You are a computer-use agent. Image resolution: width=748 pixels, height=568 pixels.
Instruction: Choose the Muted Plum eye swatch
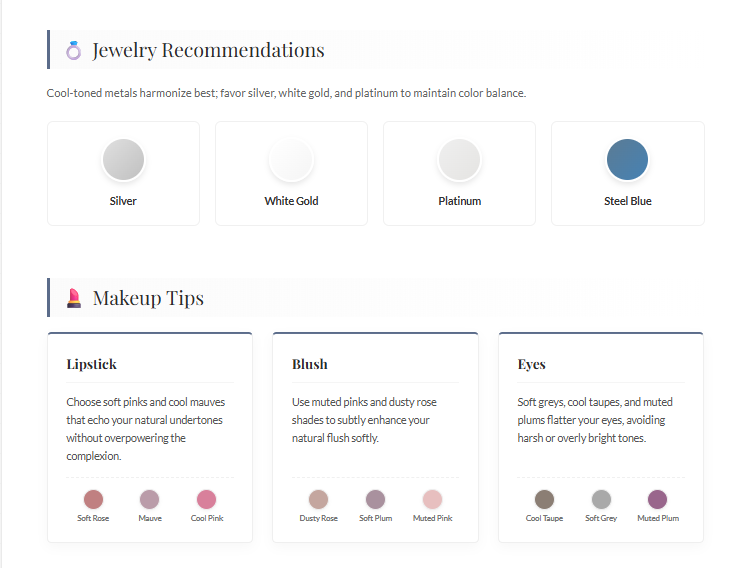[x=657, y=499]
